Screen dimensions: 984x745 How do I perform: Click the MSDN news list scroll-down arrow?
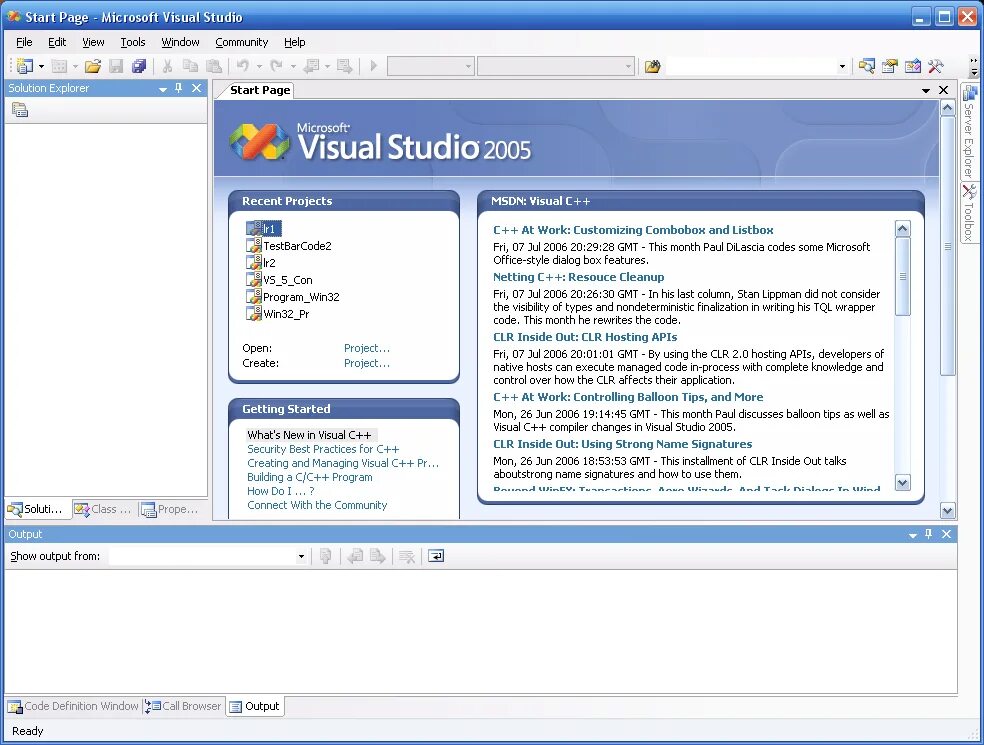(x=902, y=483)
